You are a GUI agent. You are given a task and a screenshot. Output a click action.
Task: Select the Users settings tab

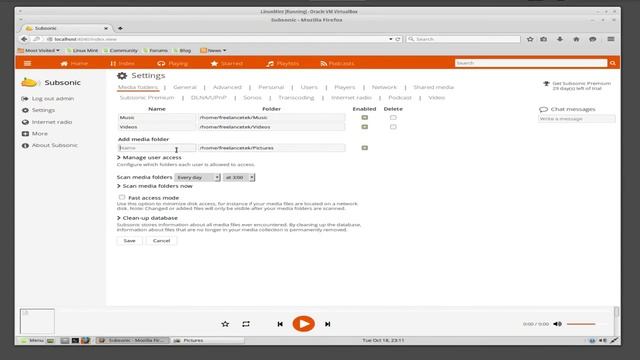(x=309, y=87)
